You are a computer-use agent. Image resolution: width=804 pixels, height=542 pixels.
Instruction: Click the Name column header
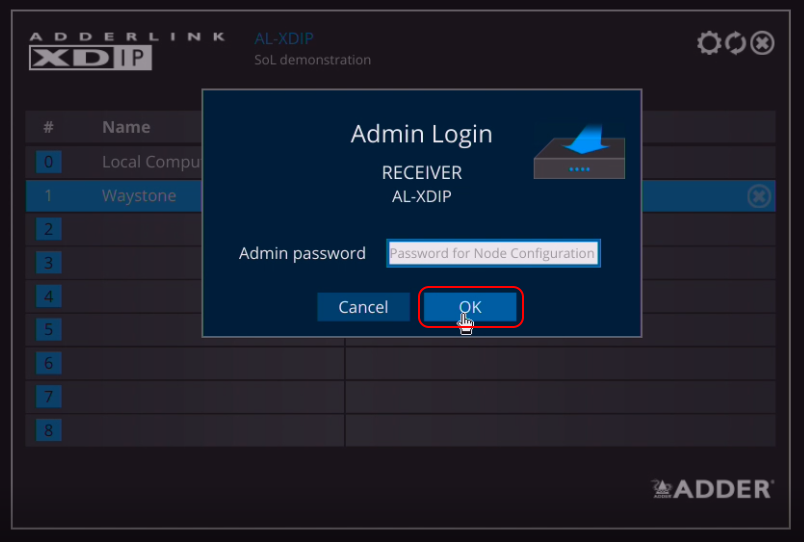click(x=126, y=127)
